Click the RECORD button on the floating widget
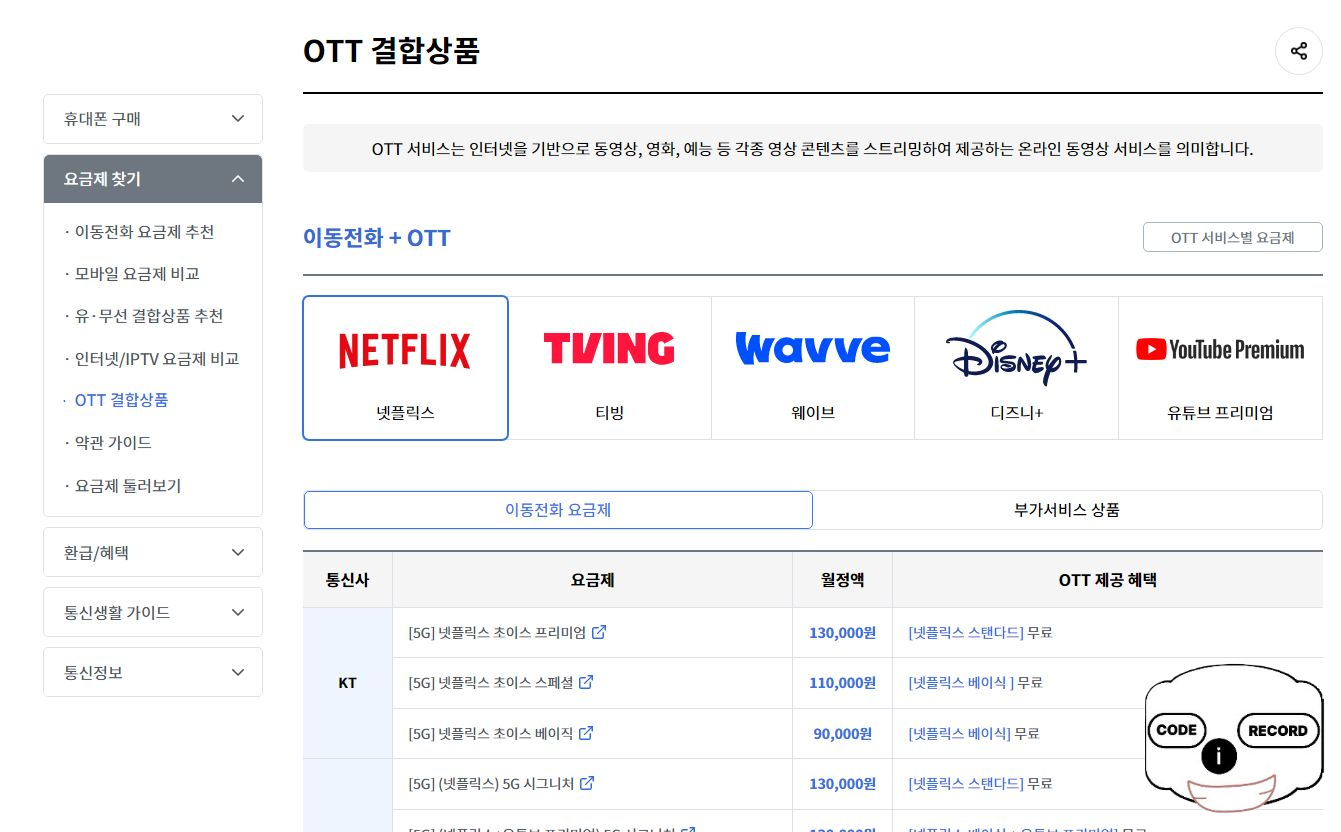Image resolution: width=1341 pixels, height=832 pixels. click(x=1277, y=730)
